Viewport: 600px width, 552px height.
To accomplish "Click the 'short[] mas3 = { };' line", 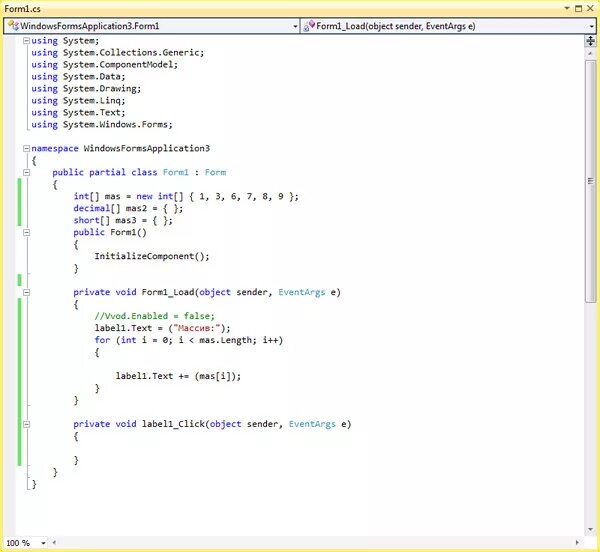I will pyautogui.click(x=123, y=220).
